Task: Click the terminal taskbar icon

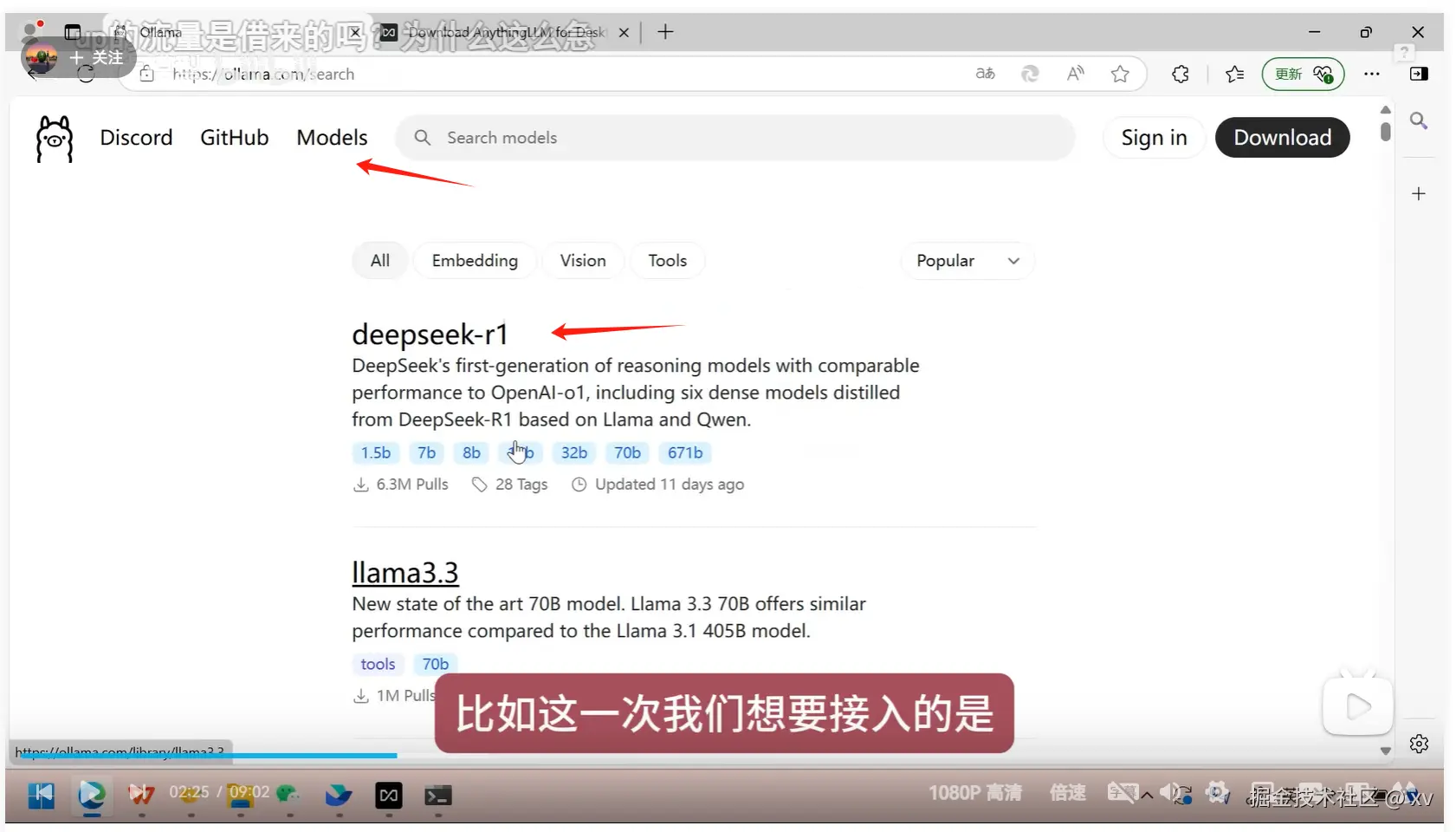Action: tap(438, 796)
